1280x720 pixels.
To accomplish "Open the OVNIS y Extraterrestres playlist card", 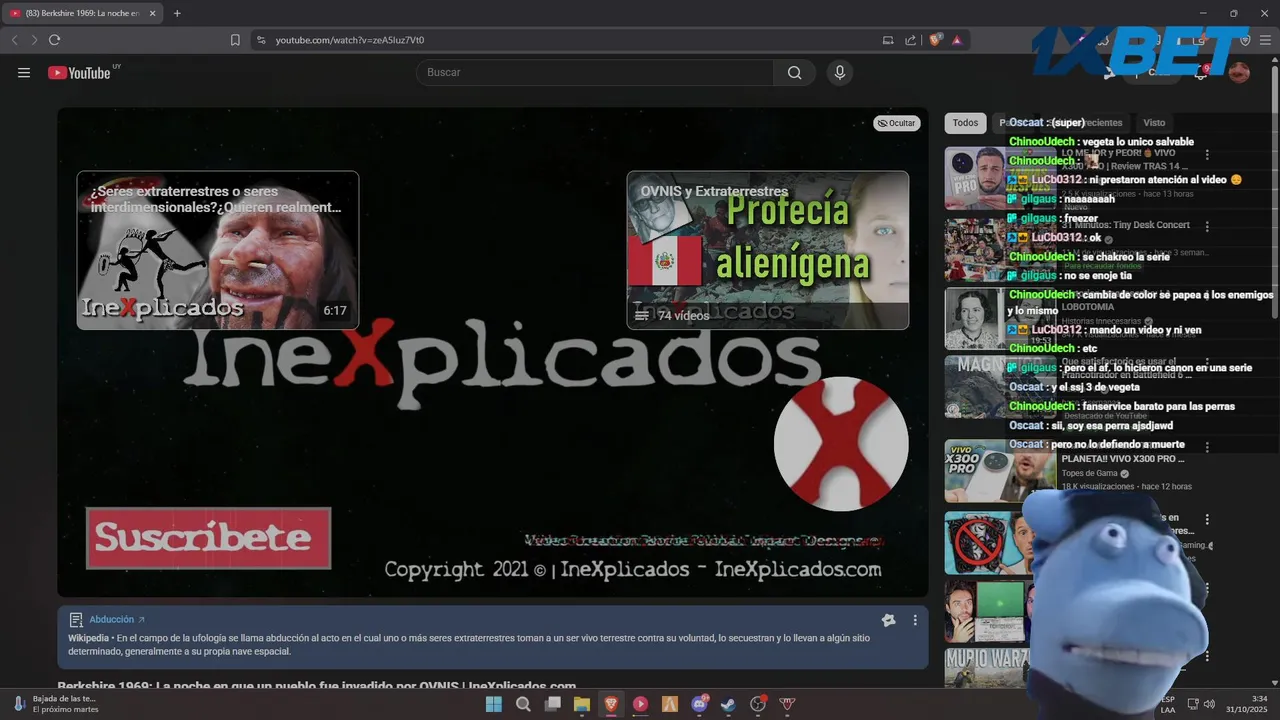I will coord(768,250).
